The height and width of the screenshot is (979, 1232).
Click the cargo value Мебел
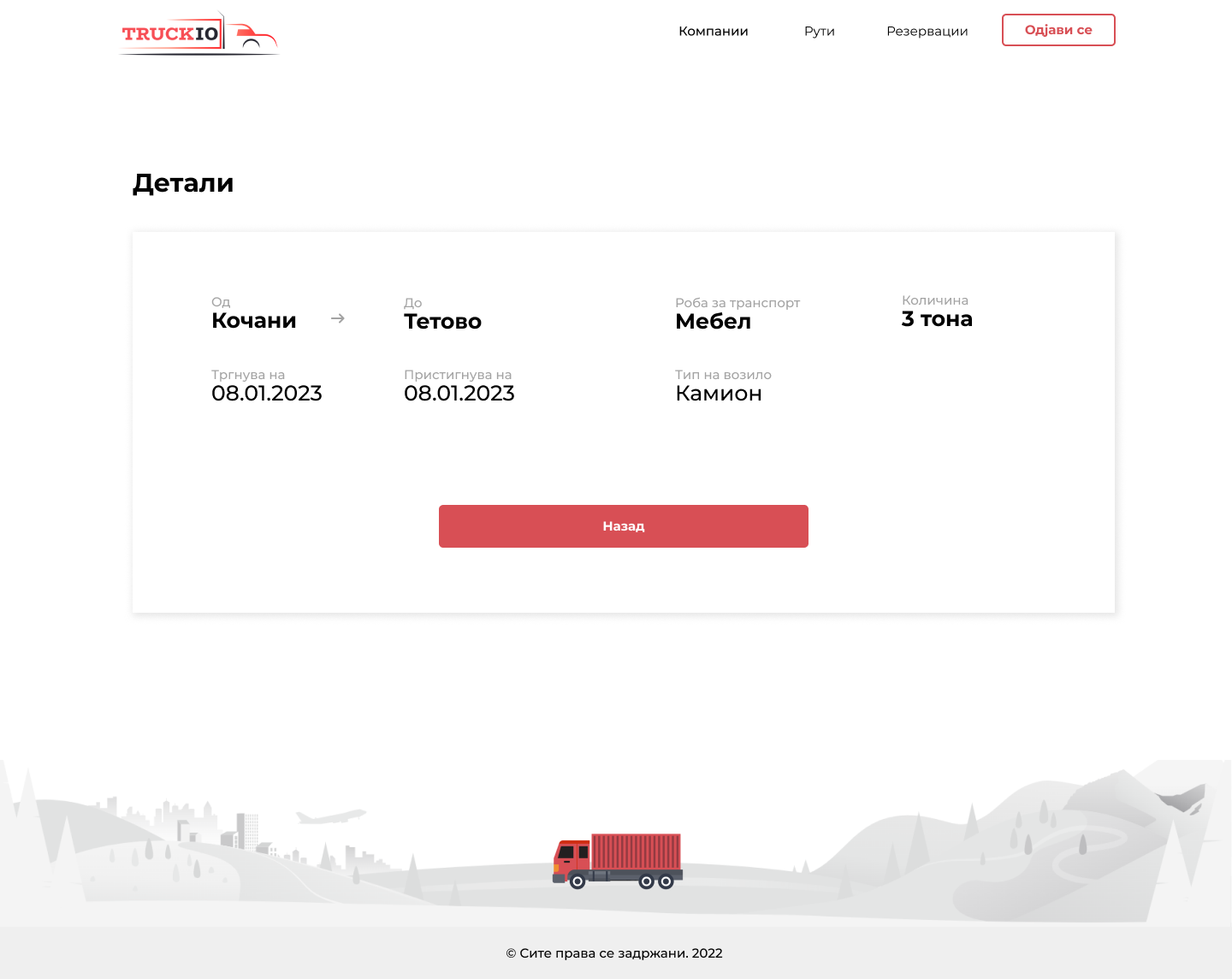(713, 322)
